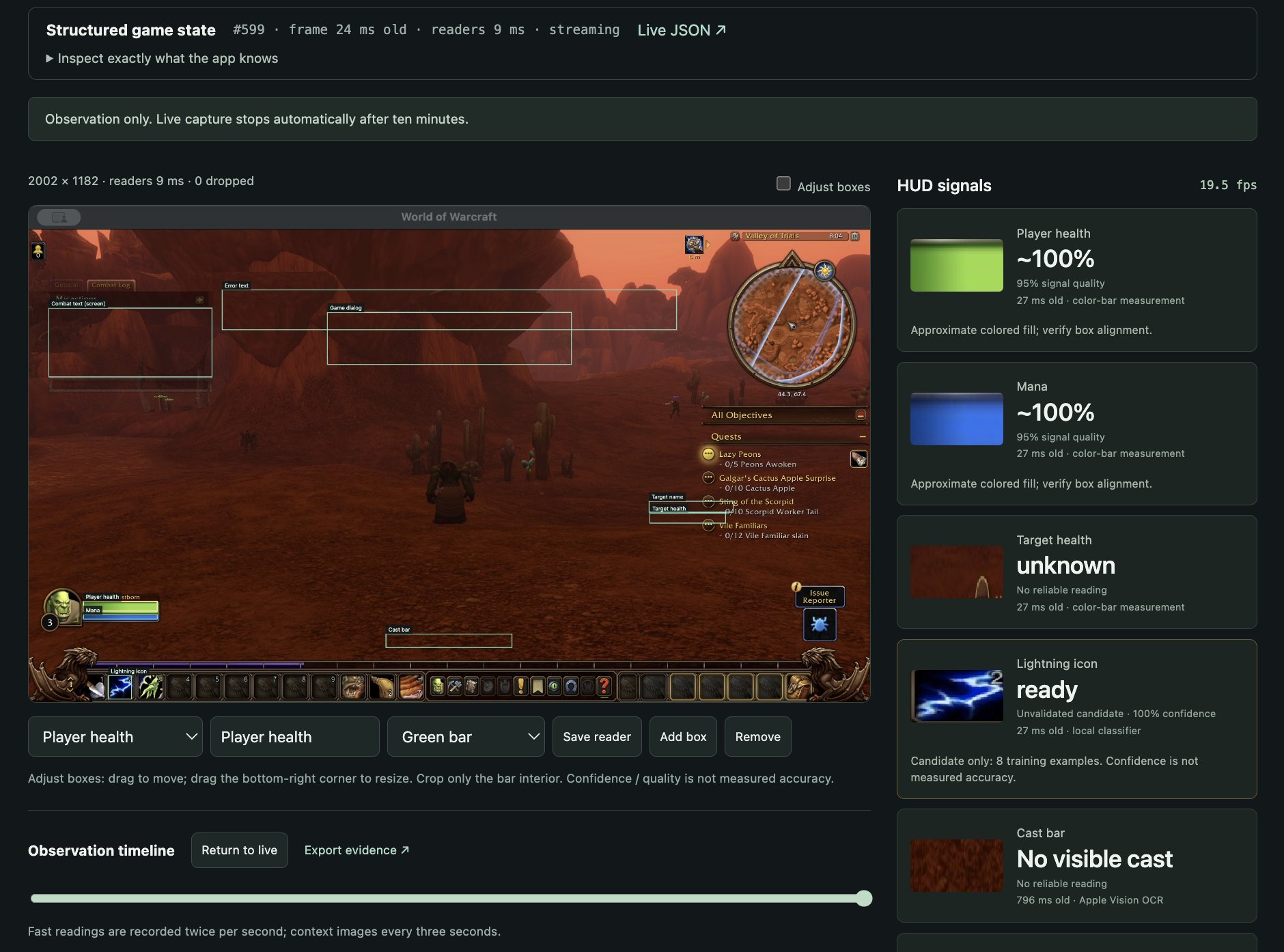Click the Lightning icon signal thumbnail

click(x=957, y=696)
